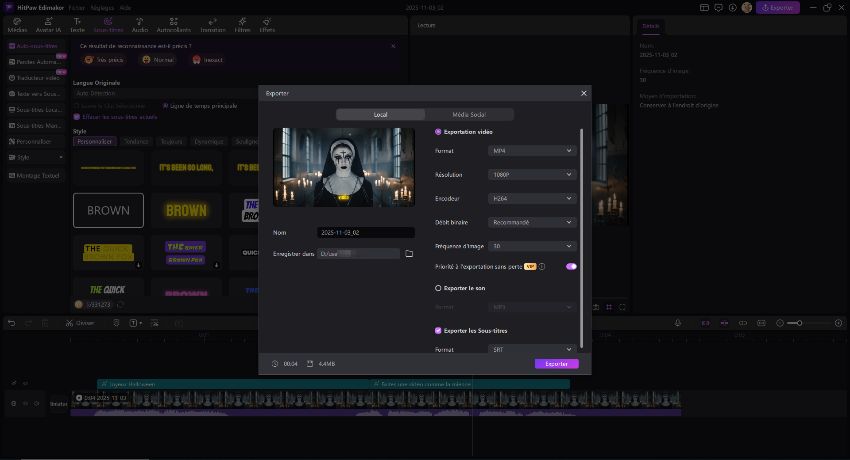This screenshot has width=850, height=460.
Task: Select the Texte tool
Action: pos(78,25)
